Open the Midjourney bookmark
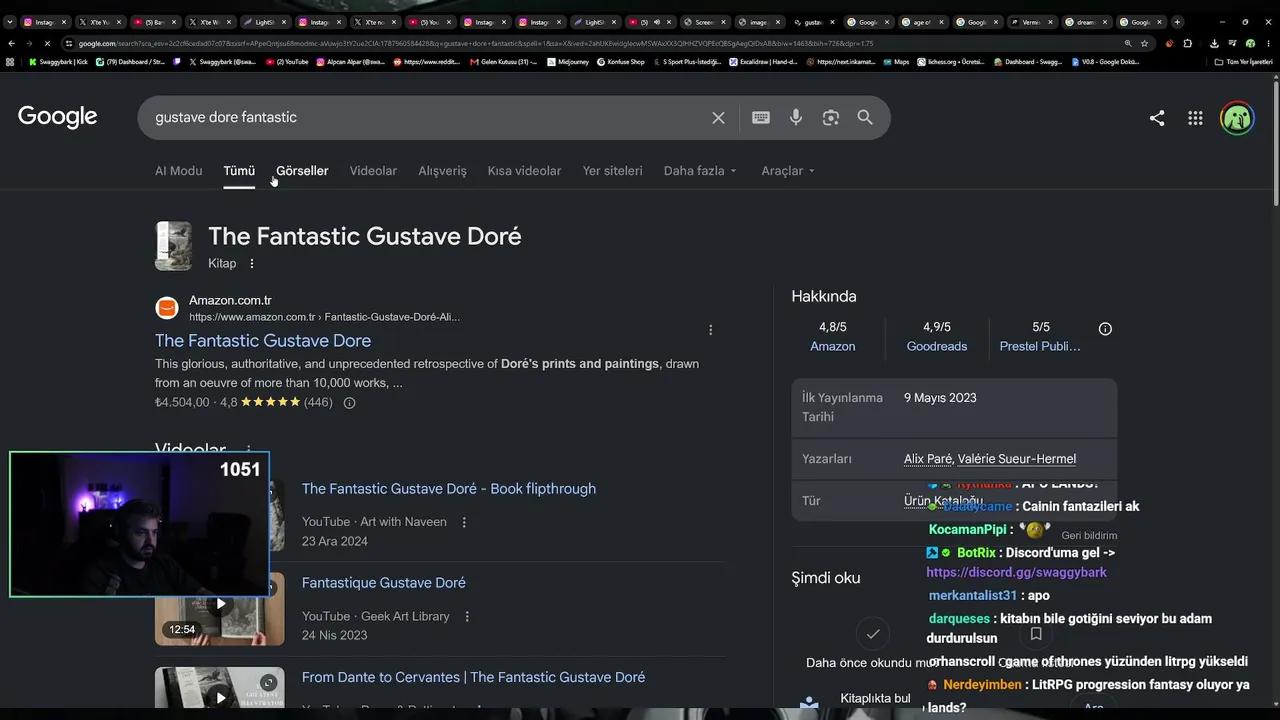1280x720 pixels. pyautogui.click(x=568, y=62)
